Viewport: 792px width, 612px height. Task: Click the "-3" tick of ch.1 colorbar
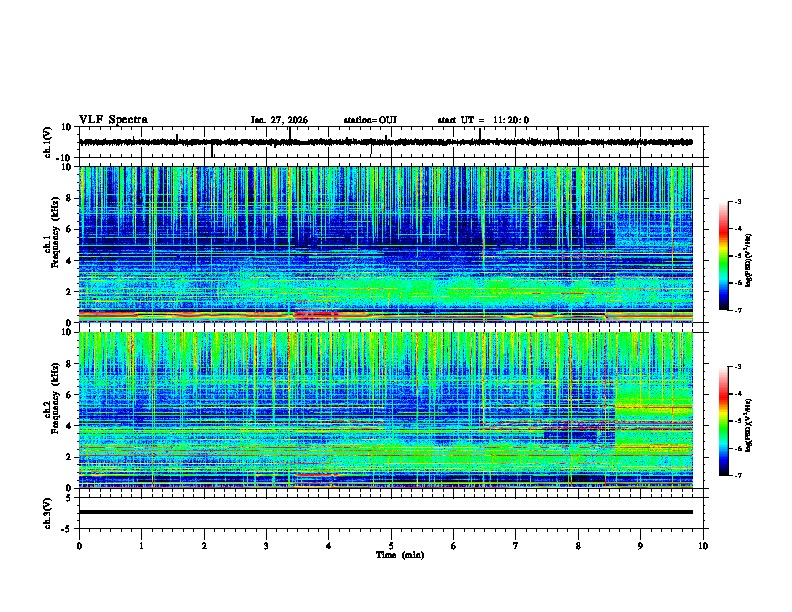tap(738, 202)
